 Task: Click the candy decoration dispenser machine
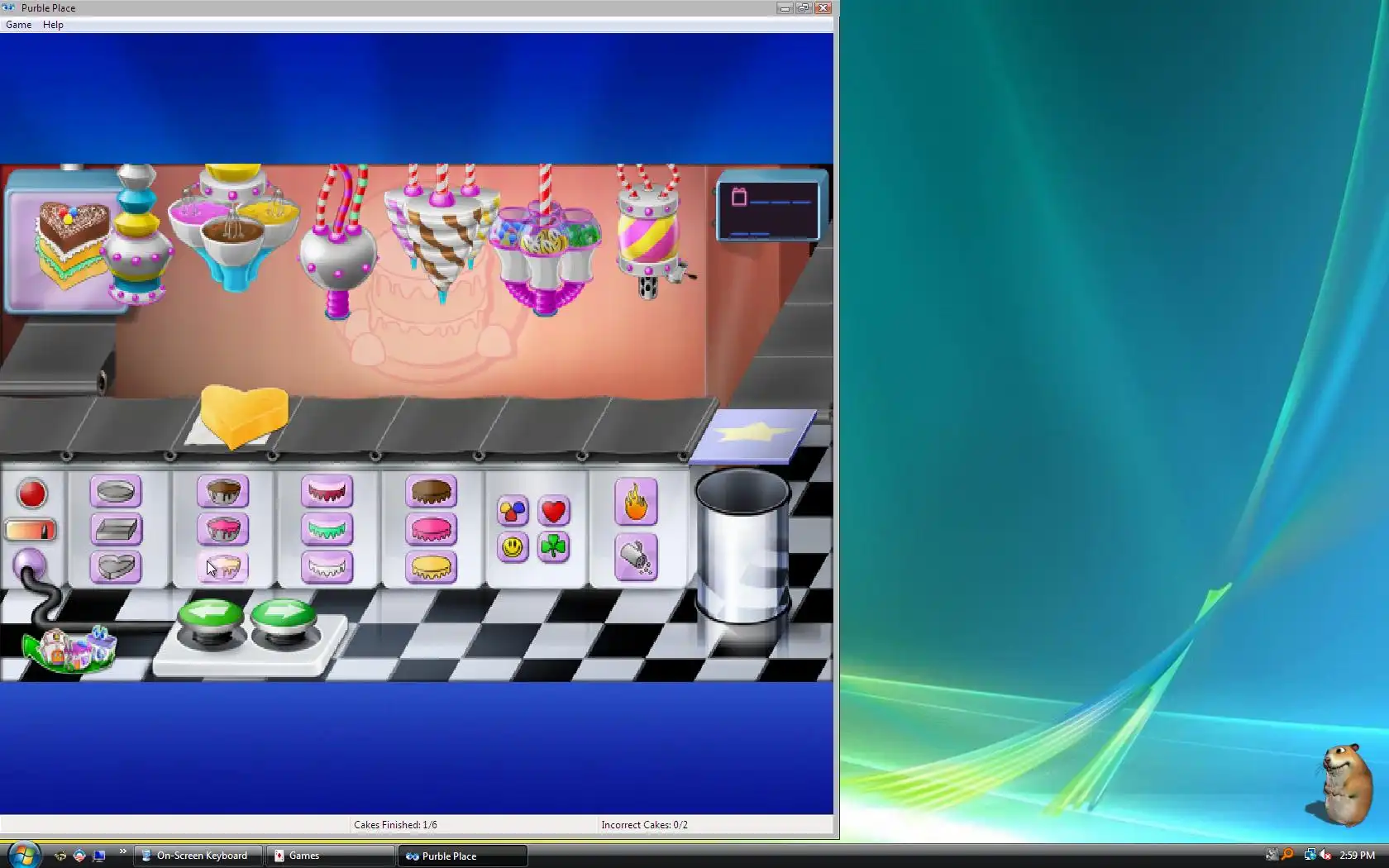tap(544, 248)
